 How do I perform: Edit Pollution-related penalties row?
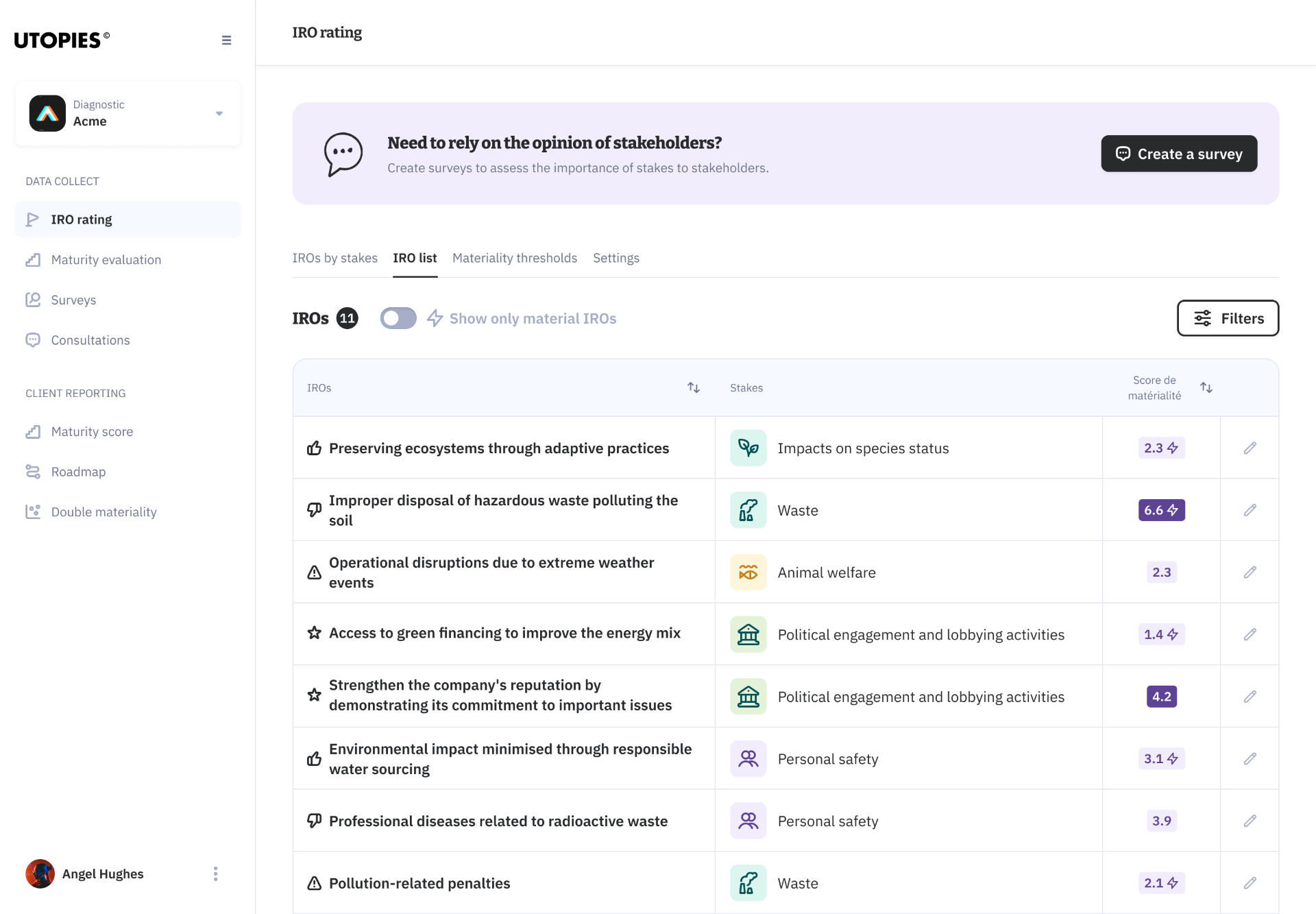click(1250, 883)
